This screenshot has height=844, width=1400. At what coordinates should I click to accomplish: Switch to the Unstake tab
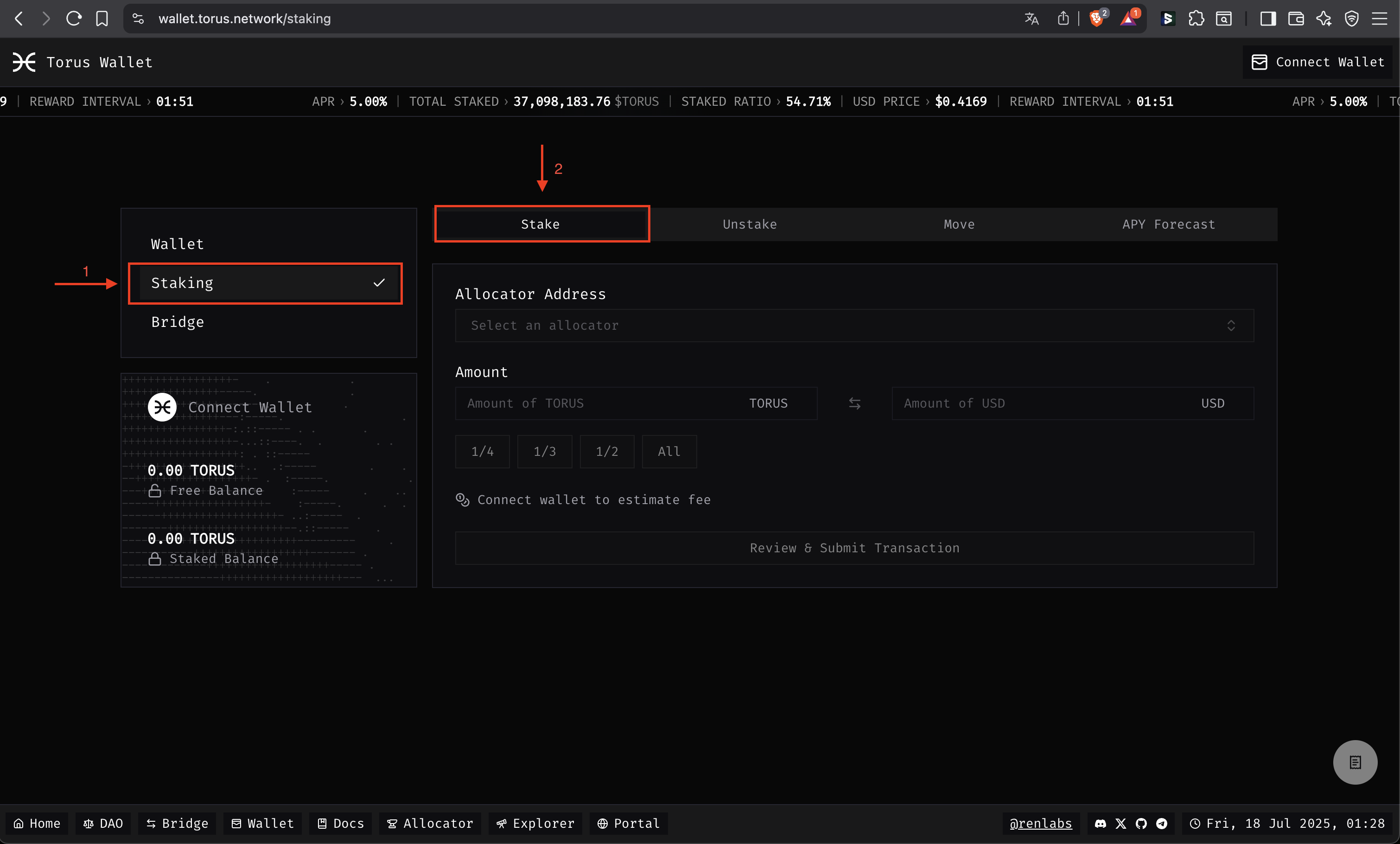(x=749, y=224)
